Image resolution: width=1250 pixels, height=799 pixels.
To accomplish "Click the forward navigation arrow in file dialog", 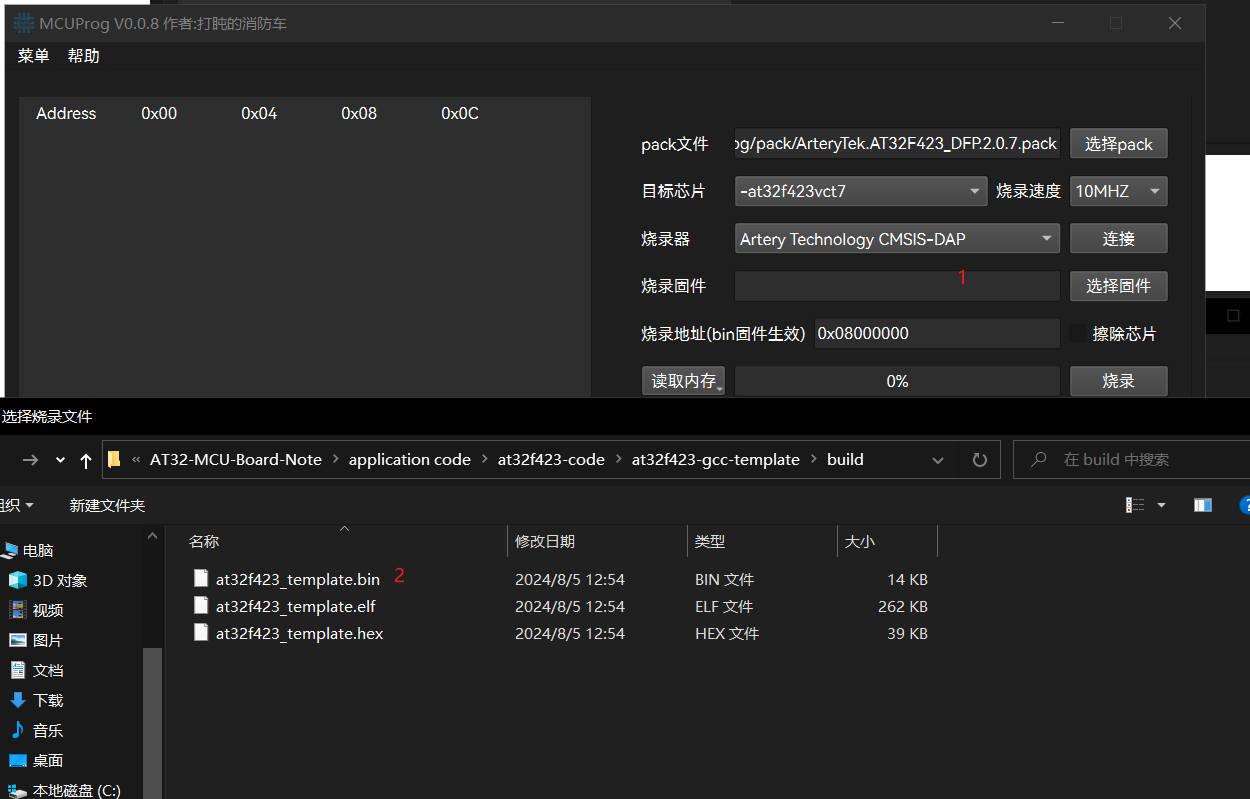I will (x=30, y=460).
